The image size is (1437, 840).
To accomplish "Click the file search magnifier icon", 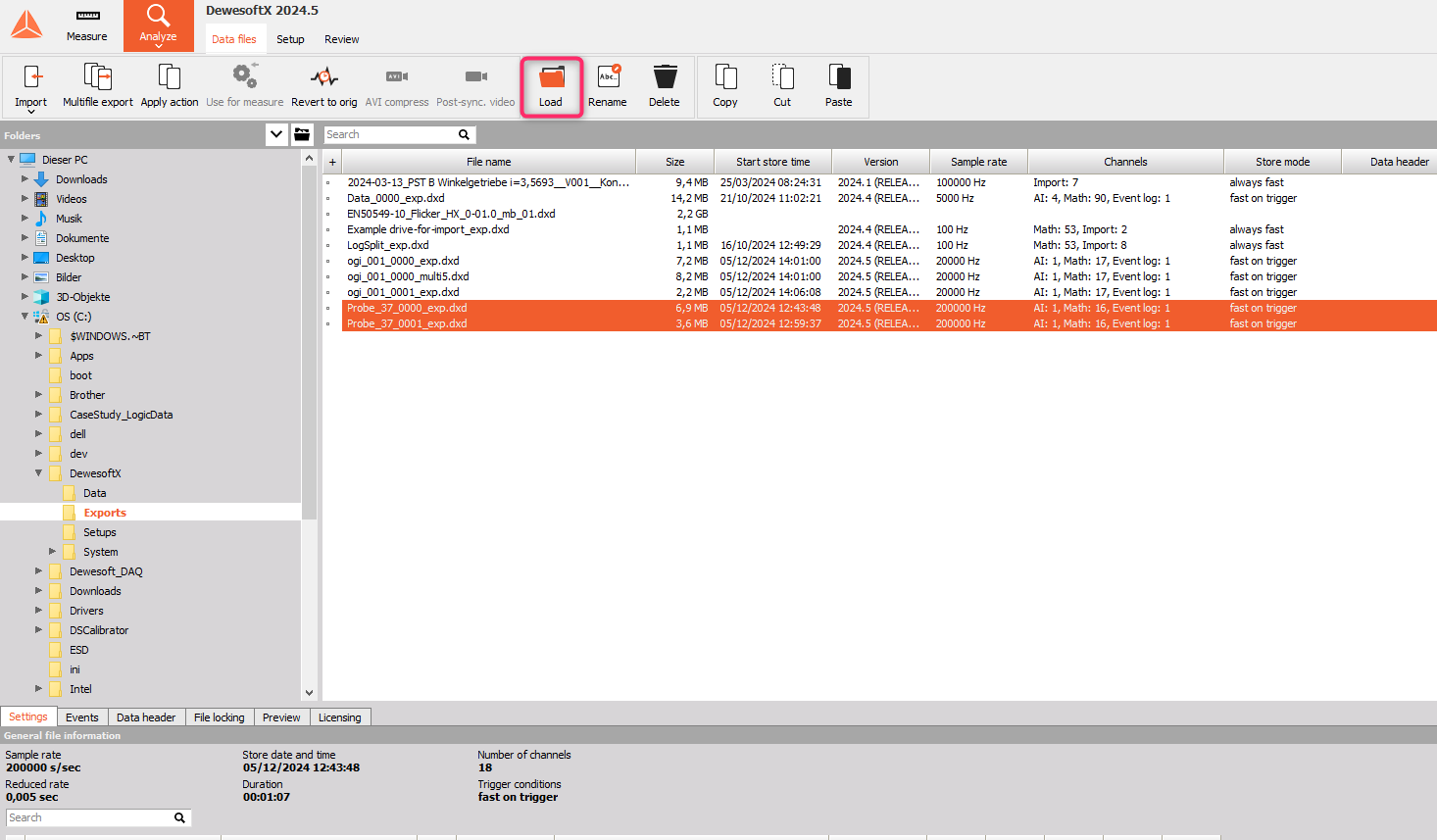I will [465, 135].
